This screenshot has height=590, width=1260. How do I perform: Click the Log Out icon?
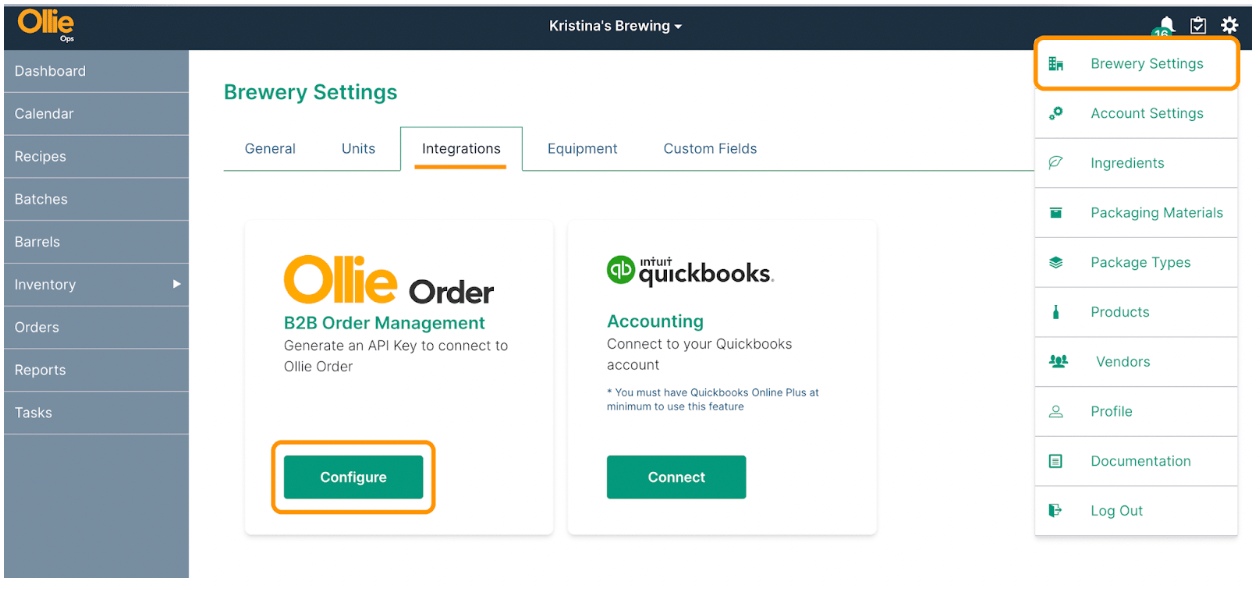(1056, 510)
